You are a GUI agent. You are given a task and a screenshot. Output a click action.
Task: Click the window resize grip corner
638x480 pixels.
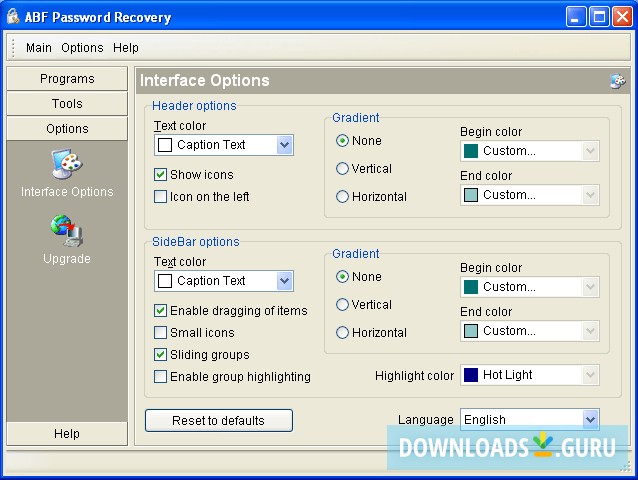pyautogui.click(x=625, y=467)
